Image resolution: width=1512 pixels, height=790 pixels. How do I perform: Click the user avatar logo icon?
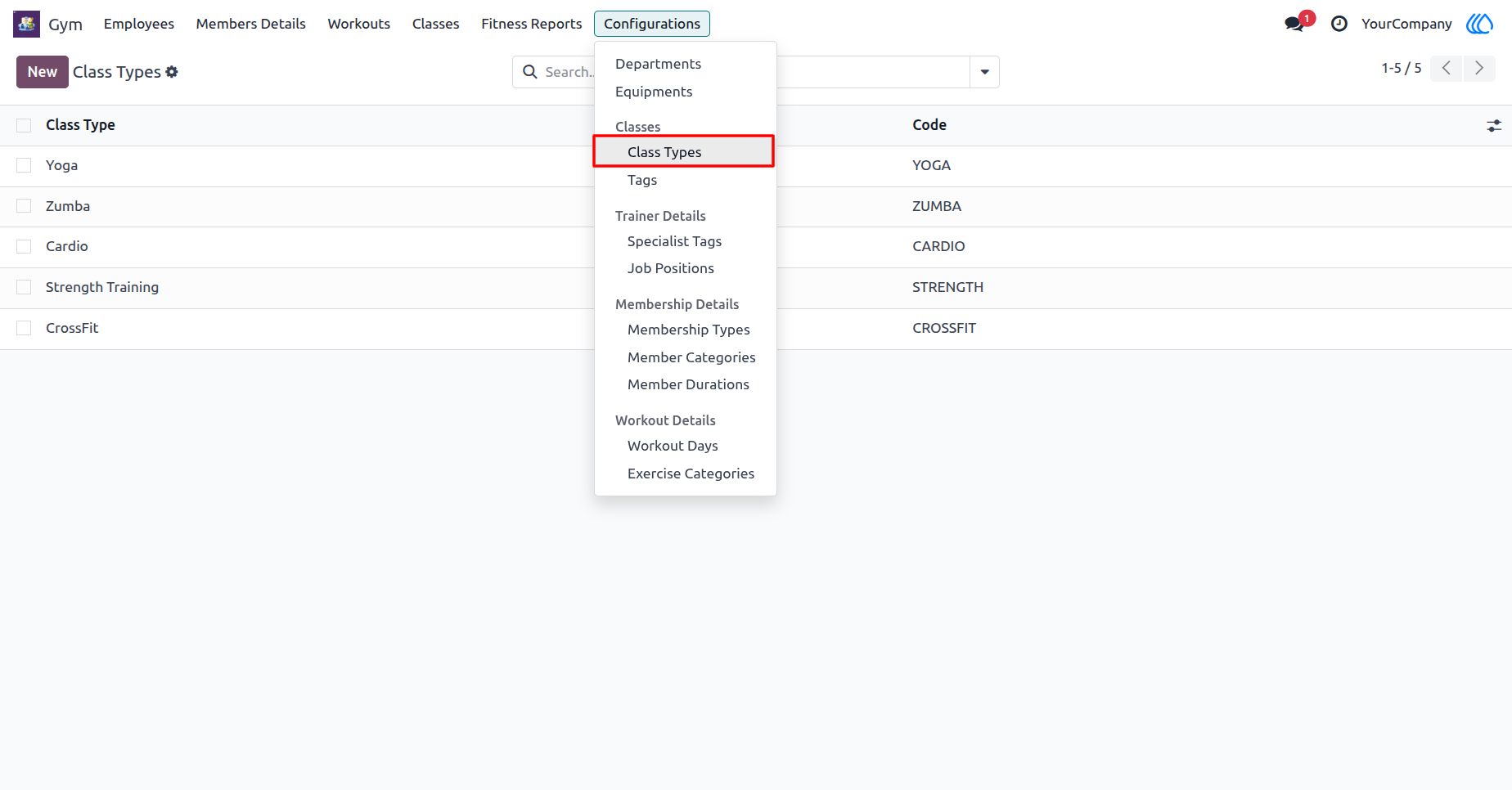1479,24
